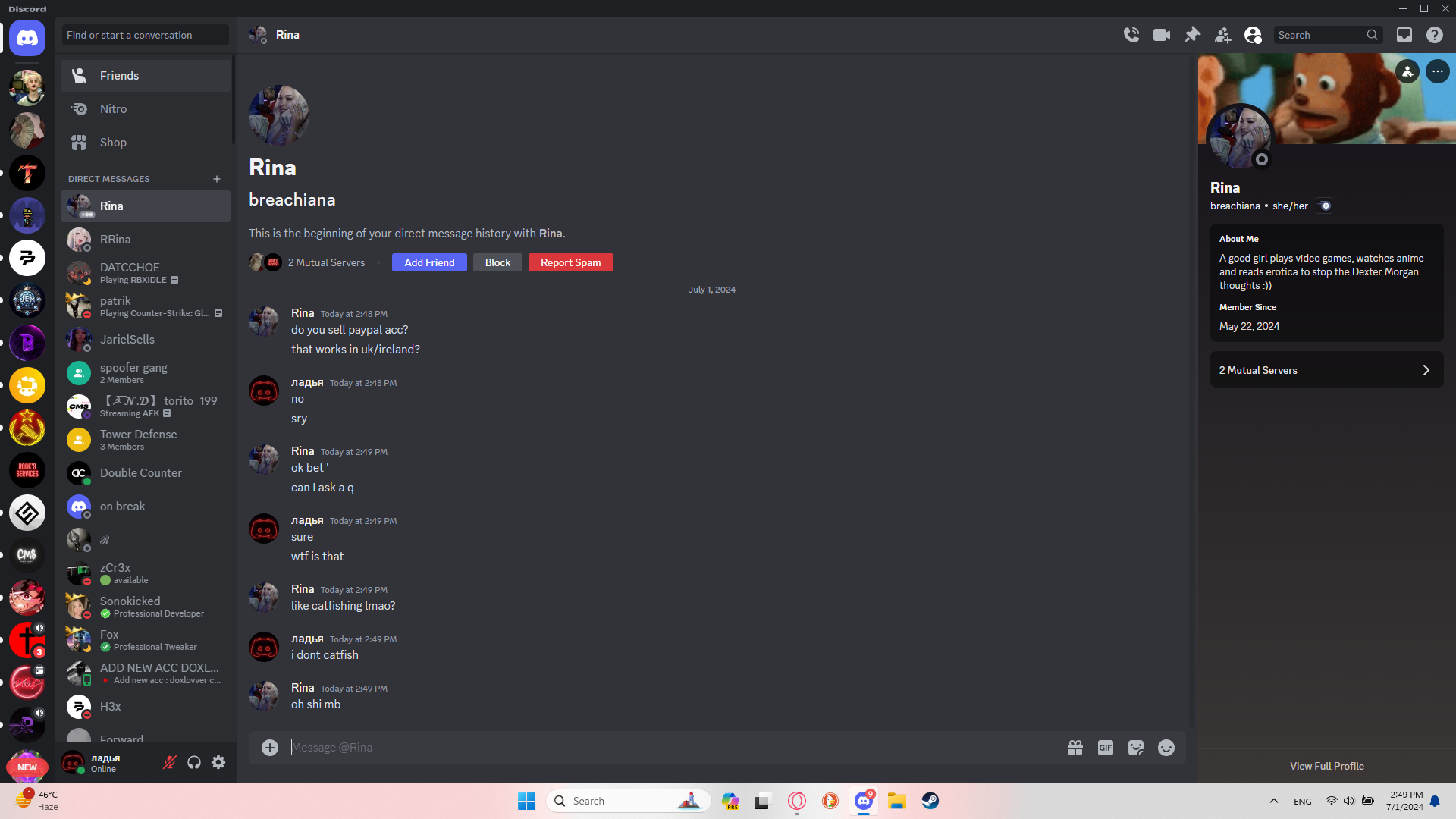Open the ROOK'S SERVICES server

click(27, 470)
